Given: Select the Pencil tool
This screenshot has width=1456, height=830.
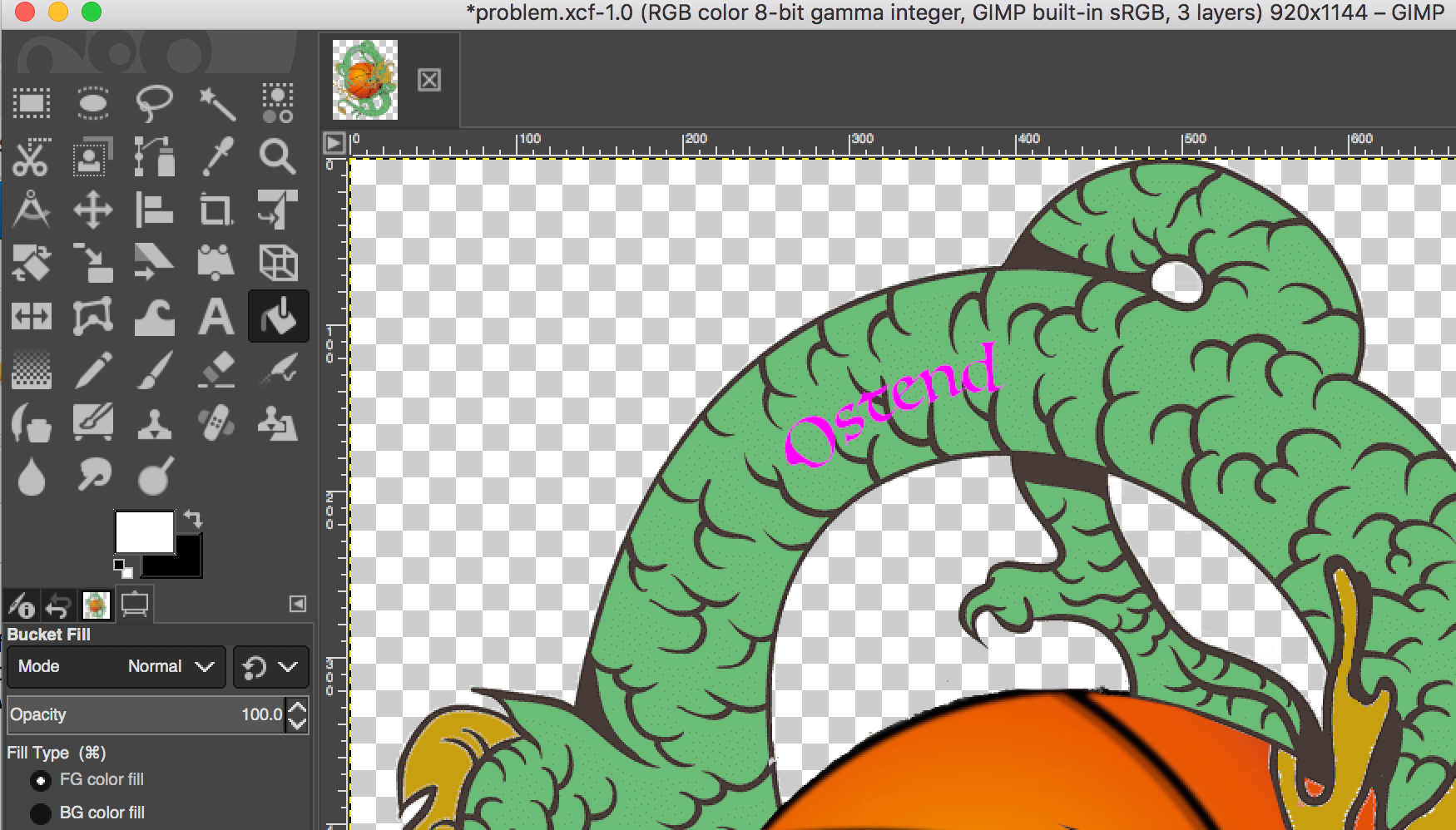Looking at the screenshot, I should click(x=93, y=369).
